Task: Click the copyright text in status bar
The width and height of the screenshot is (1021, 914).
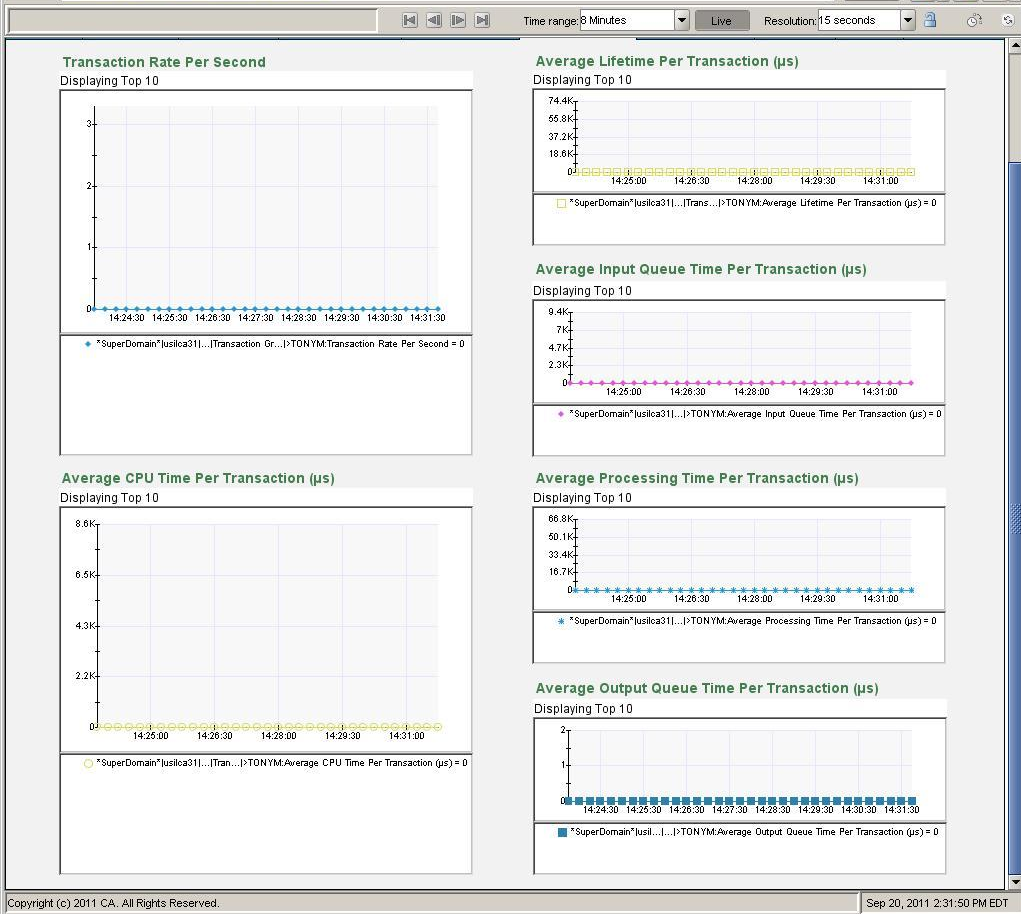Action: (113, 903)
